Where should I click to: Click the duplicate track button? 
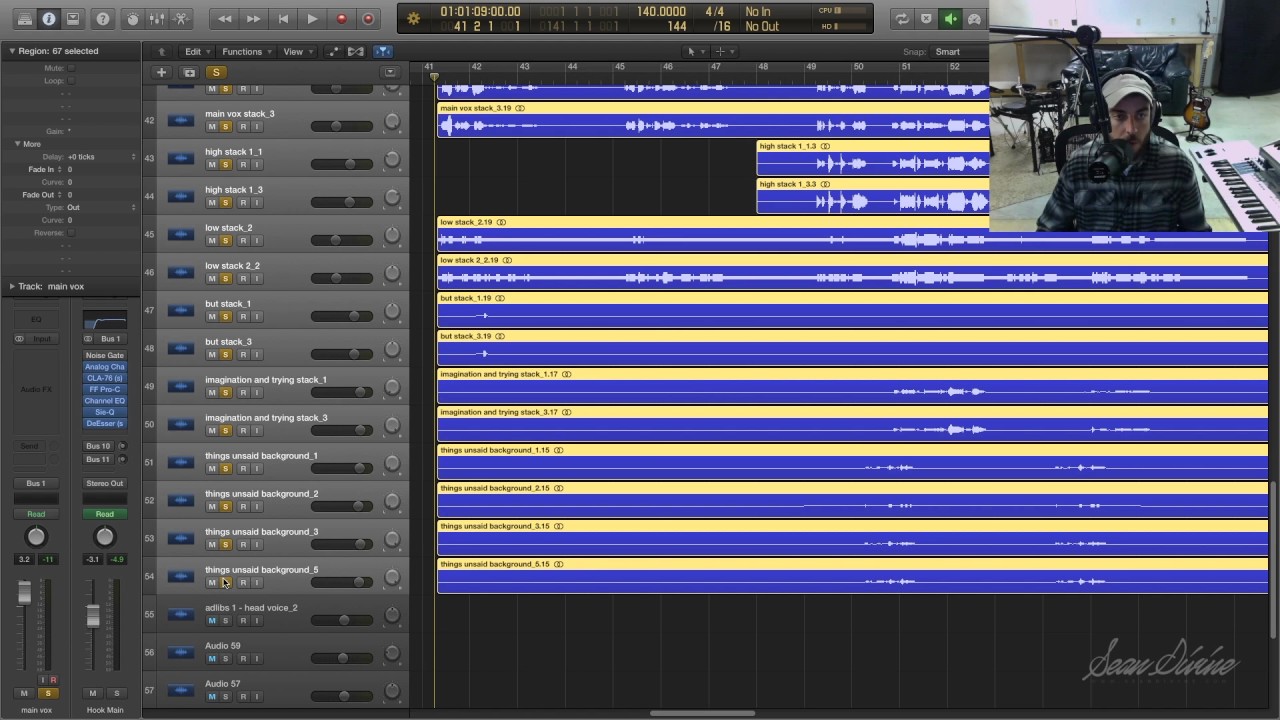[188, 72]
